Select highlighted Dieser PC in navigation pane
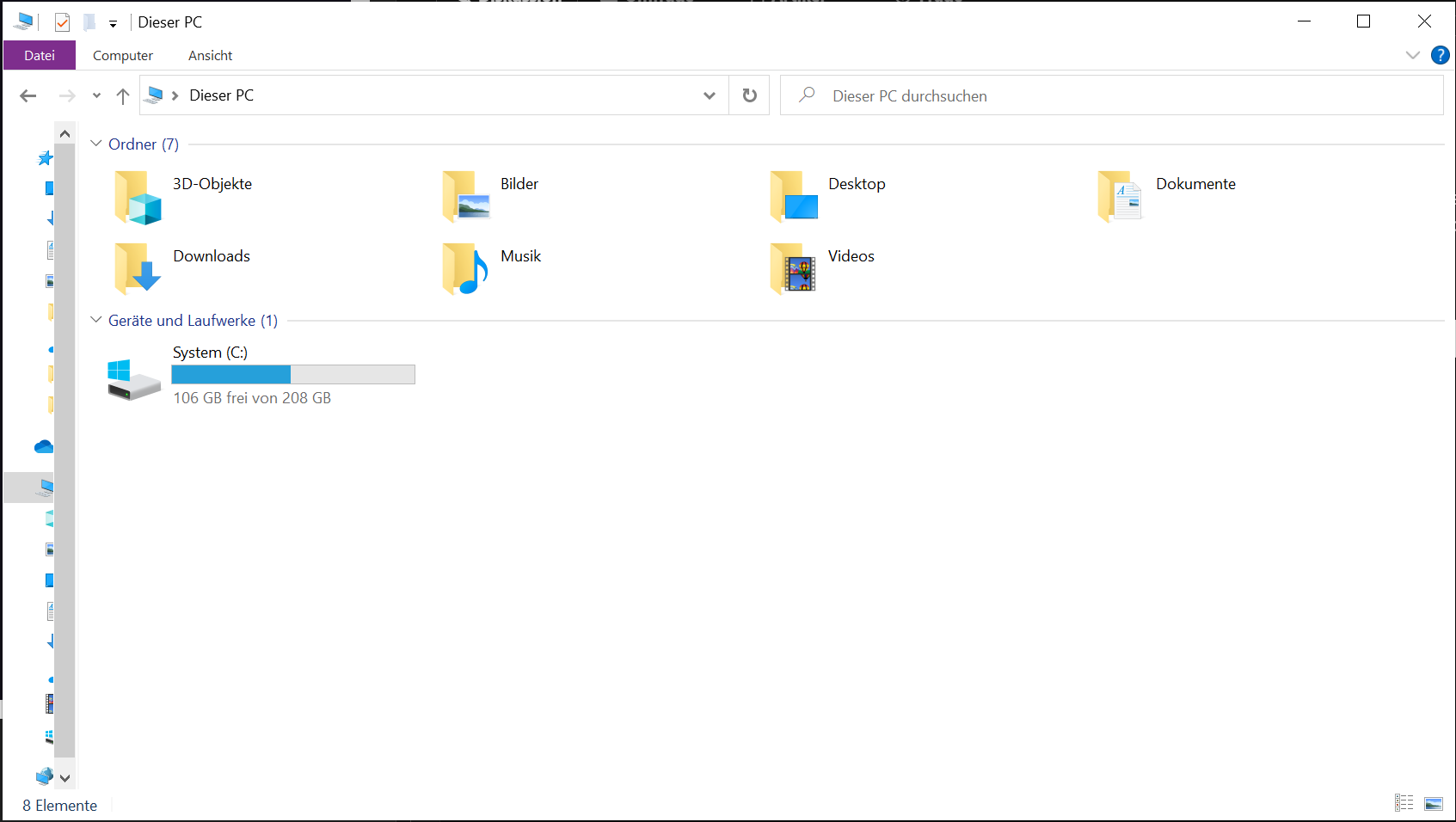The width and height of the screenshot is (1456, 822). (29, 488)
